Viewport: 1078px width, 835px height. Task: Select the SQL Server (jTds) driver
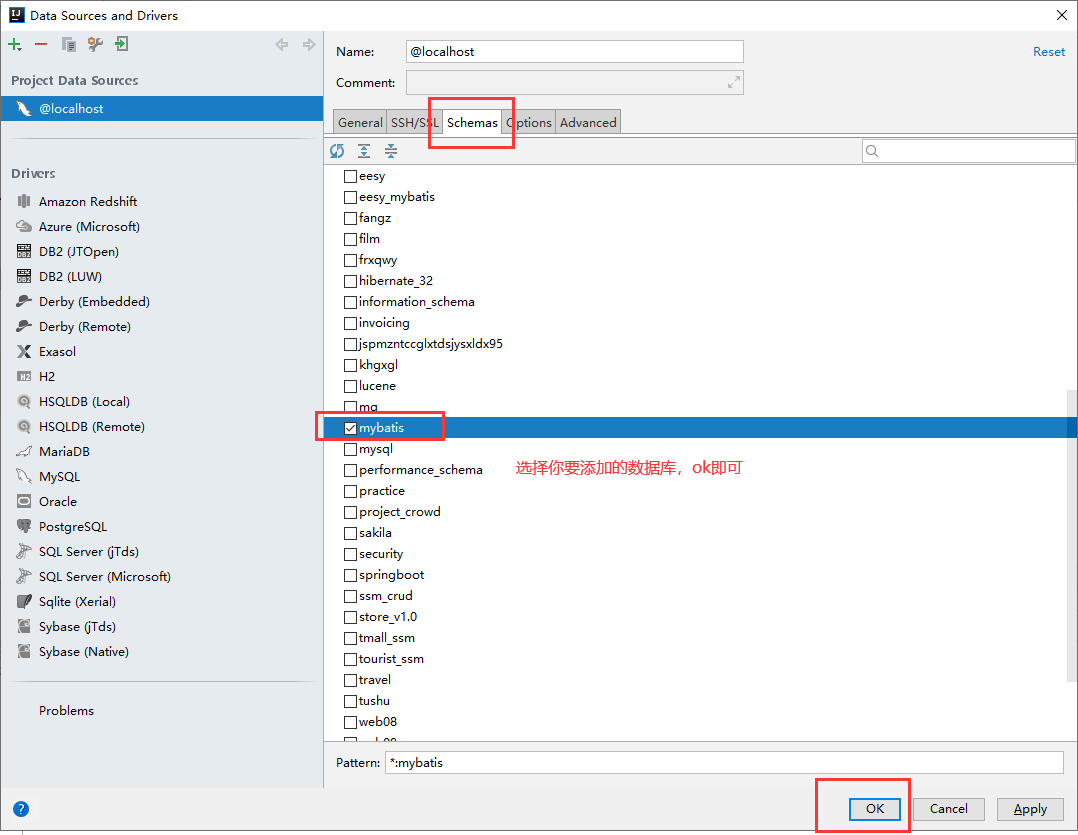[89, 551]
